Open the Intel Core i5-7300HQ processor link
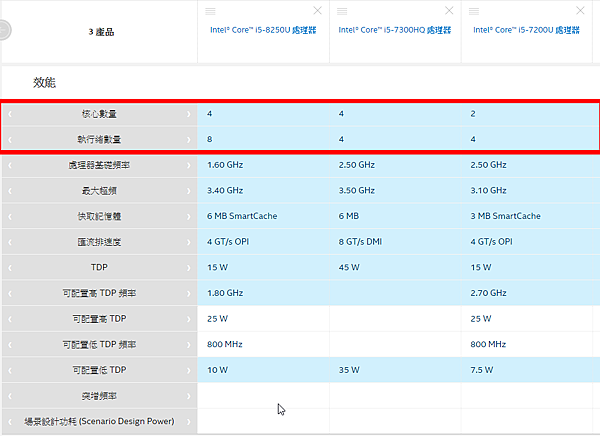Image resolution: width=600 pixels, height=436 pixels. click(395, 30)
